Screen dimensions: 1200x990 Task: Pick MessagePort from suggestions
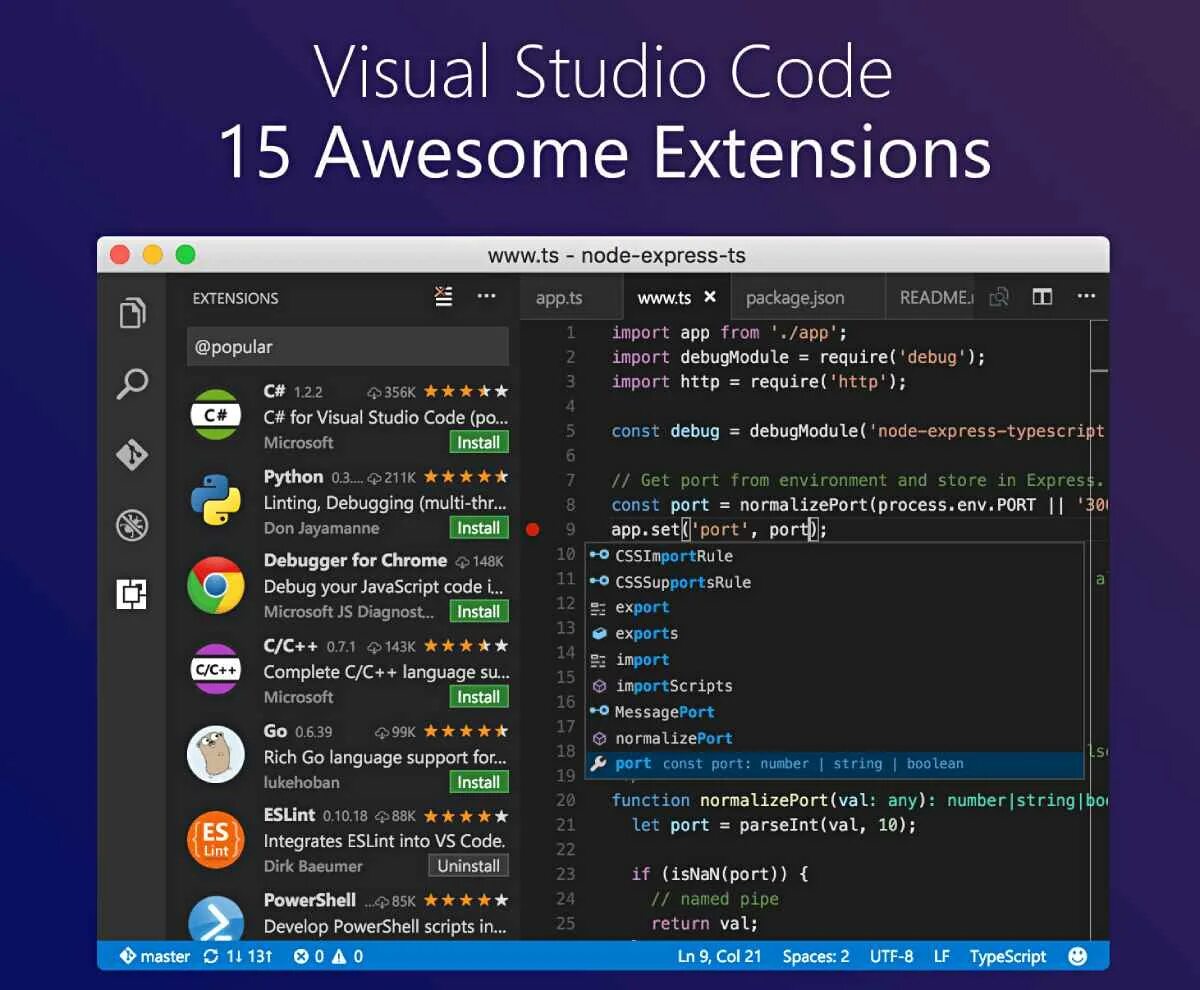coord(835,712)
